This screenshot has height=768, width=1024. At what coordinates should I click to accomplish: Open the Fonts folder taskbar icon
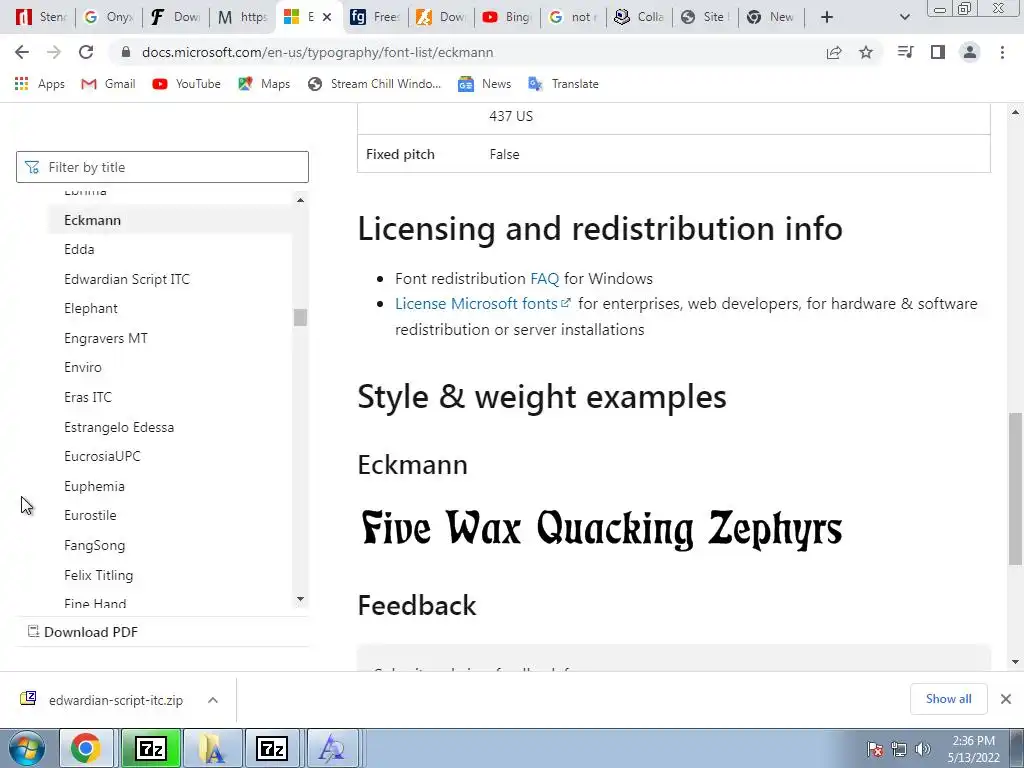click(x=212, y=748)
